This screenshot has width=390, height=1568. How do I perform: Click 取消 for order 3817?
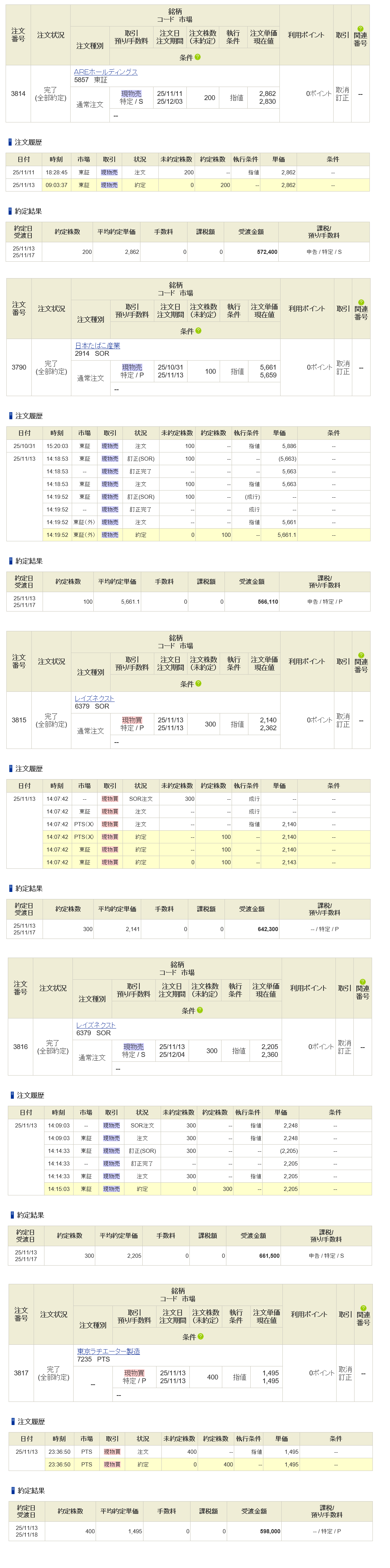345,1369
